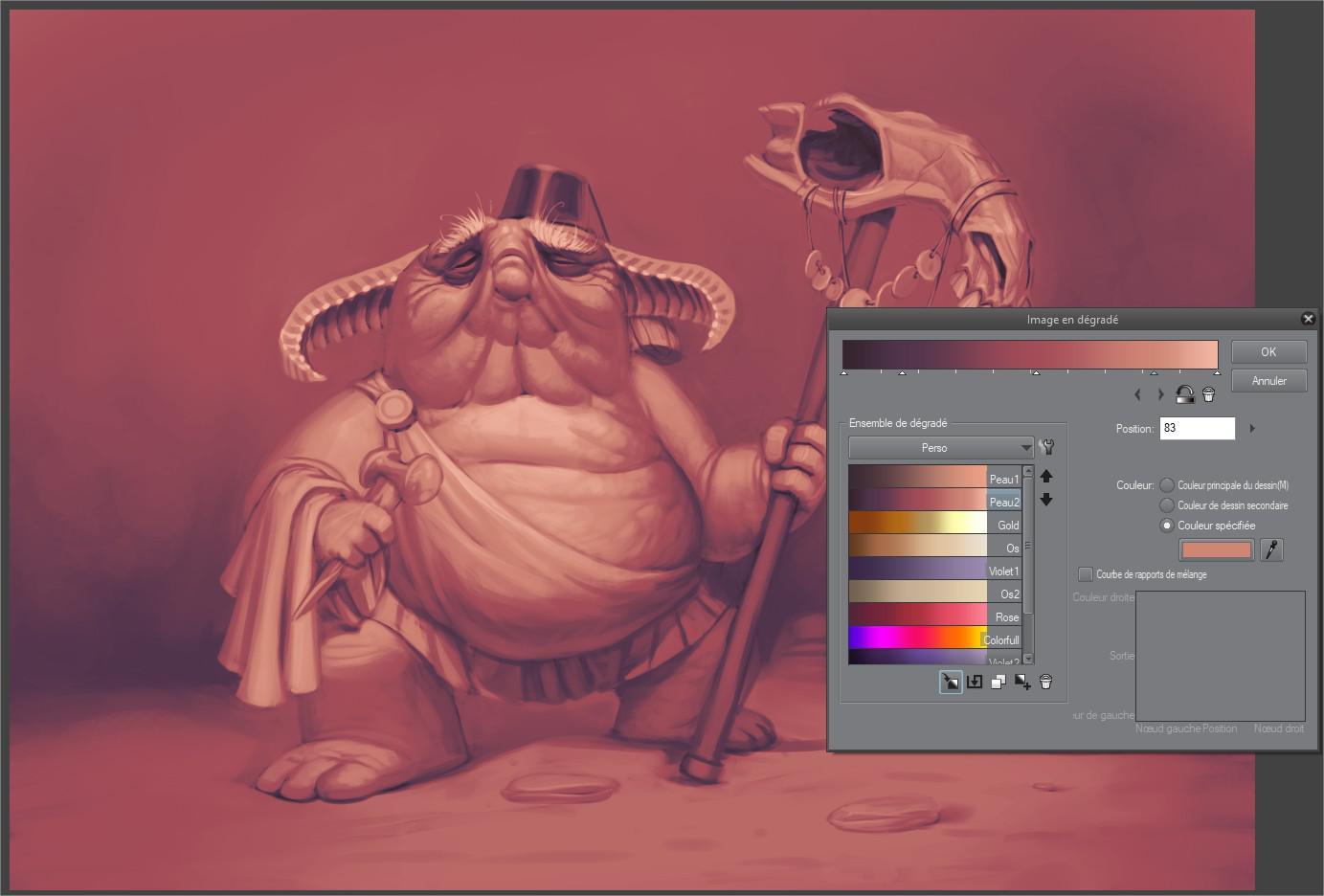The height and width of the screenshot is (896, 1324).
Task: Choose the Gold gradient
Action: (935, 523)
